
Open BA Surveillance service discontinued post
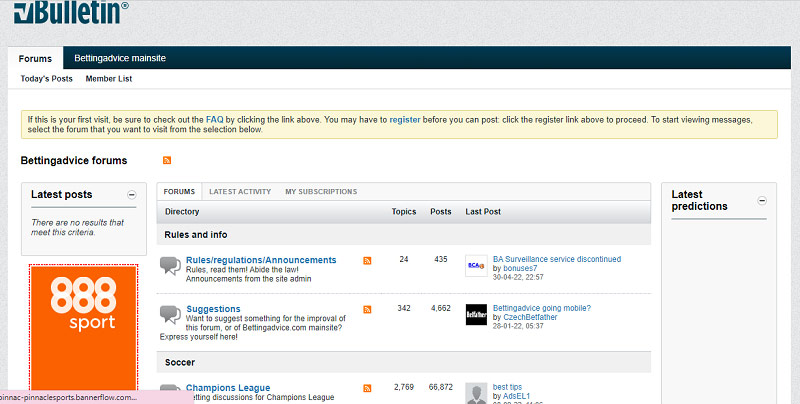pos(557,259)
